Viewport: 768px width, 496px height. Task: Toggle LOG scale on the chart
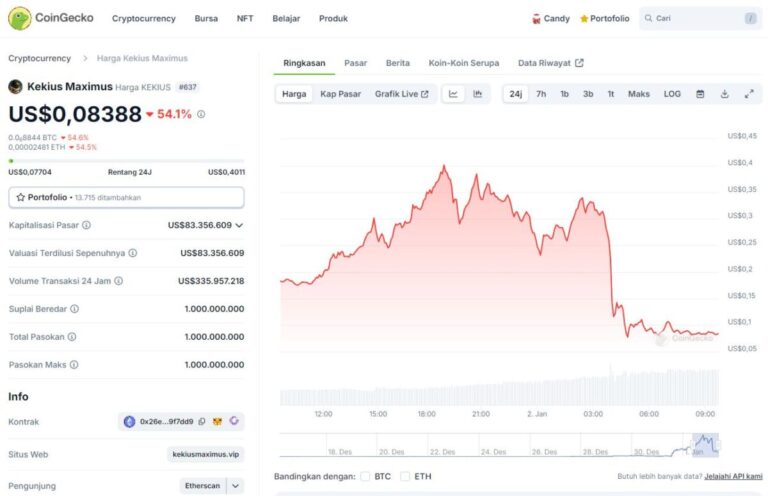click(x=672, y=94)
